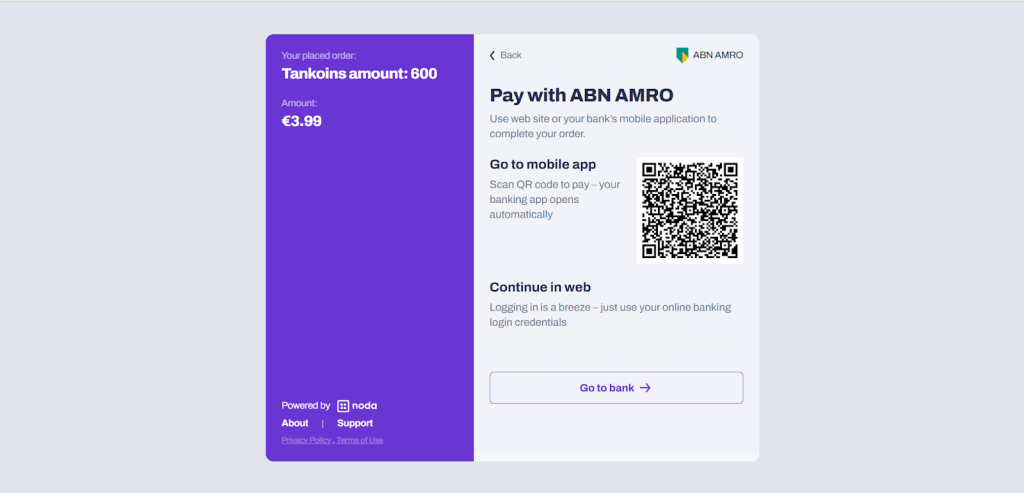
Task: Click the Go to bank button
Action: tap(616, 388)
